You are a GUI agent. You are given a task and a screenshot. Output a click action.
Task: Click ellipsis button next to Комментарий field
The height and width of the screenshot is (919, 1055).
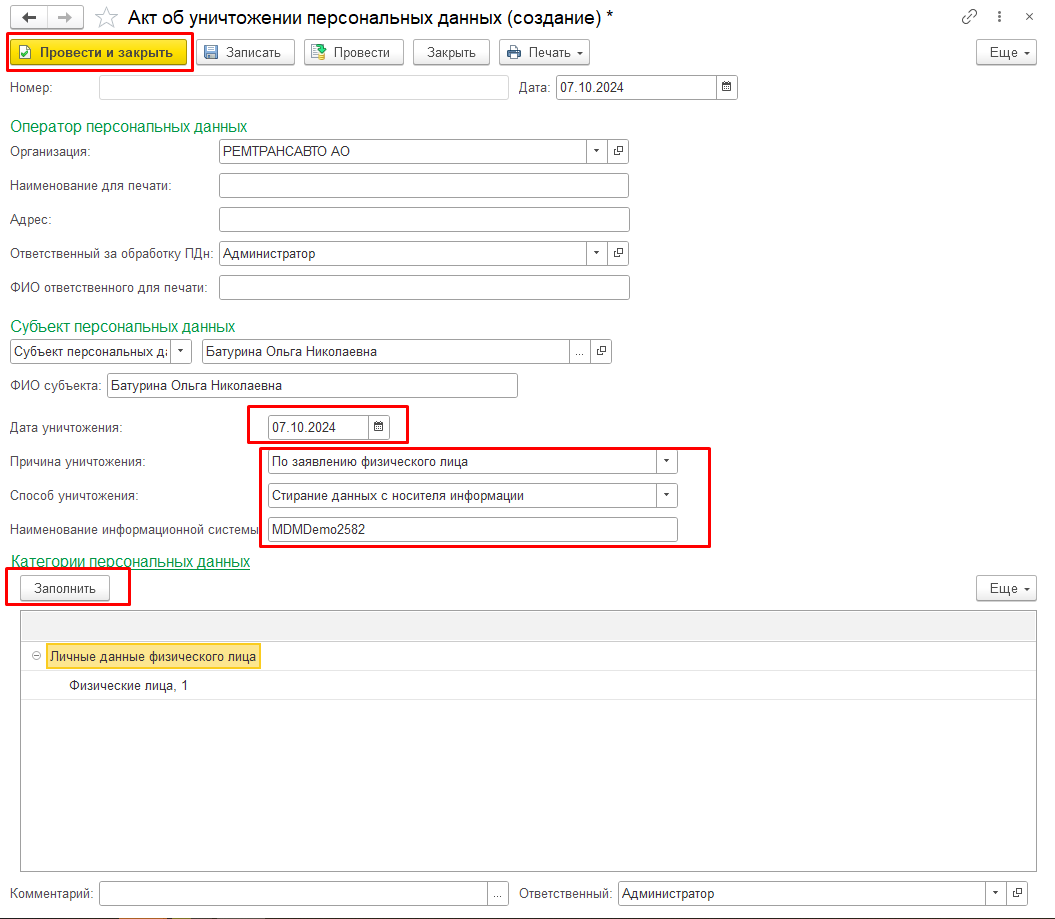coord(498,894)
